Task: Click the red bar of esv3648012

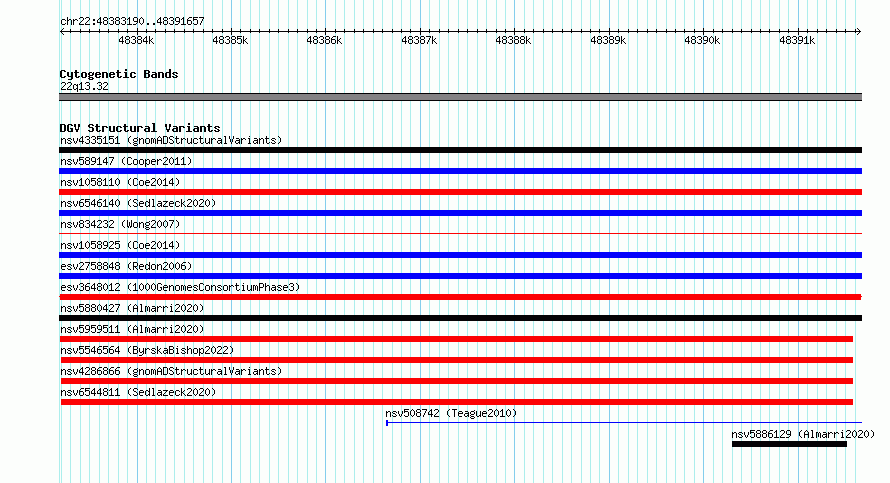Action: coord(460,297)
